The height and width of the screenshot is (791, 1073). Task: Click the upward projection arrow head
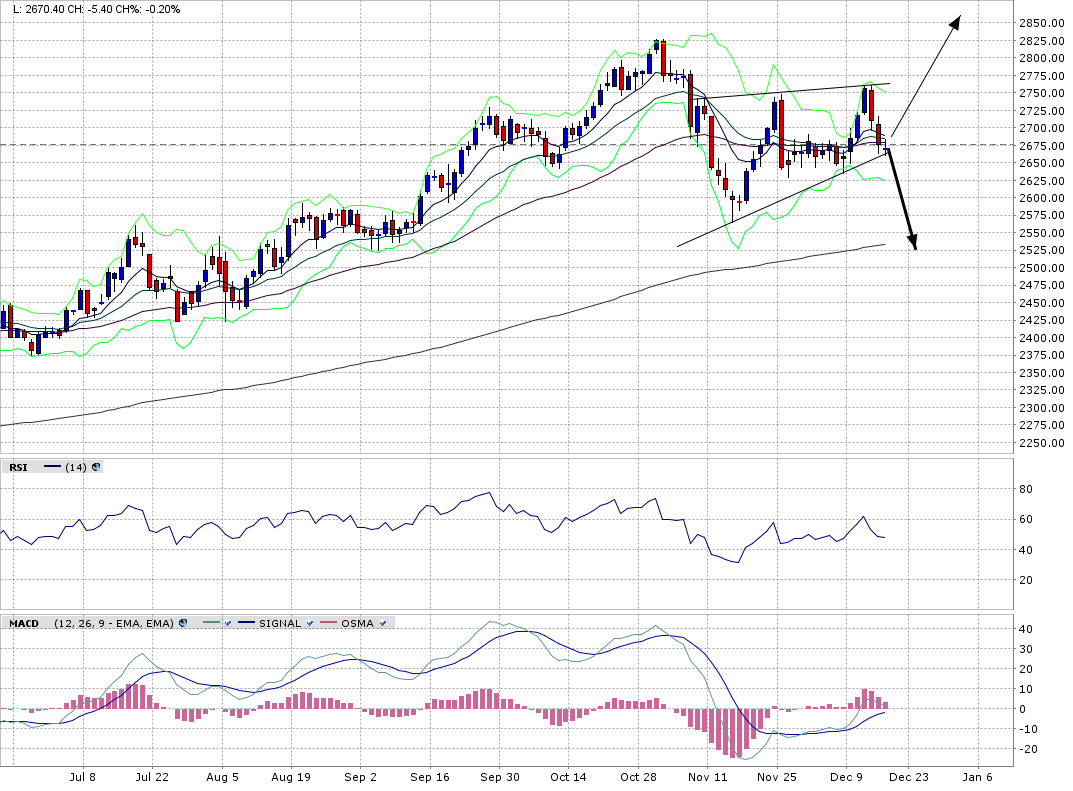955,21
